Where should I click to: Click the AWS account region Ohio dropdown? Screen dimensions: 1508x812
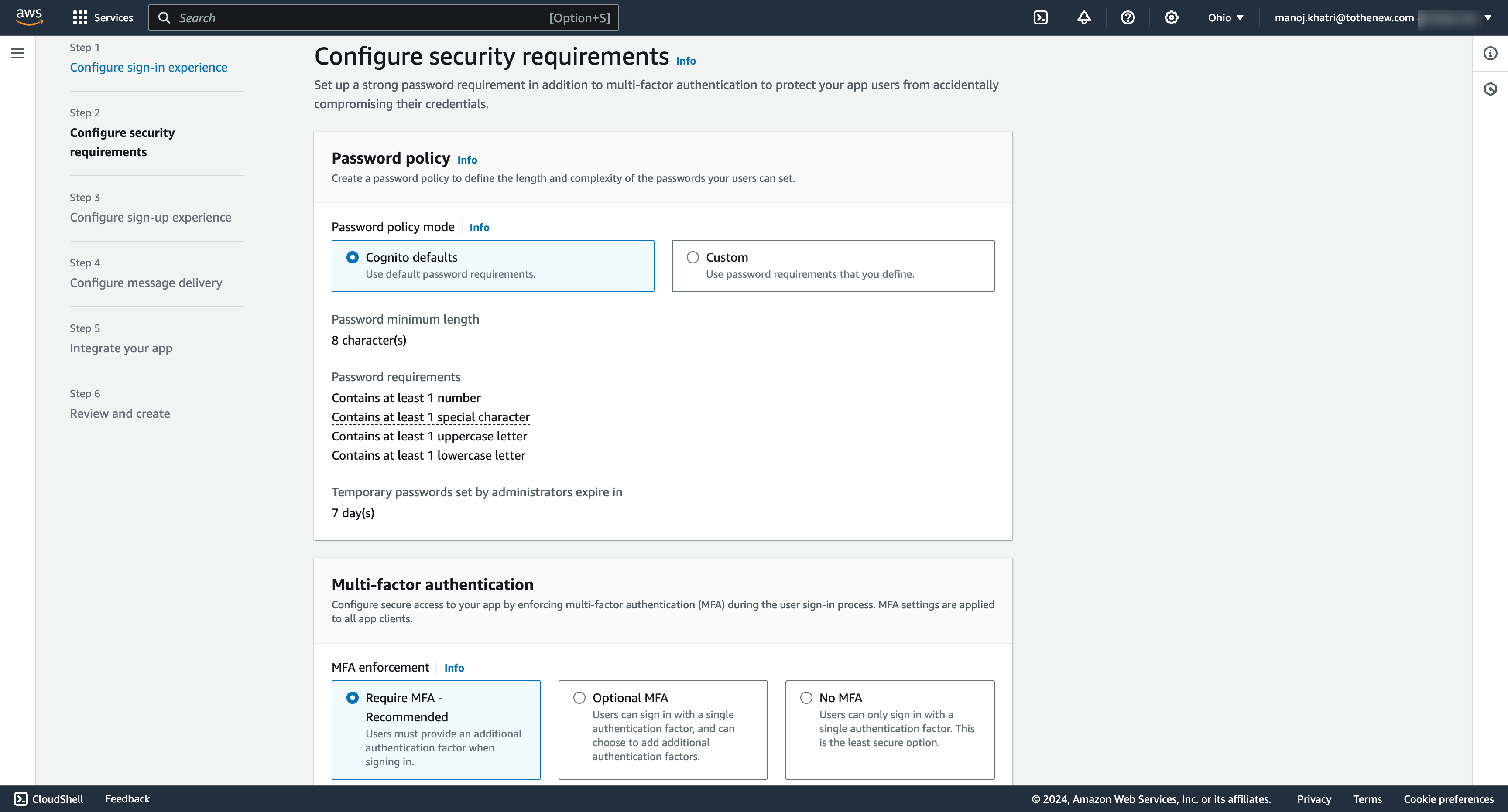(1223, 17)
